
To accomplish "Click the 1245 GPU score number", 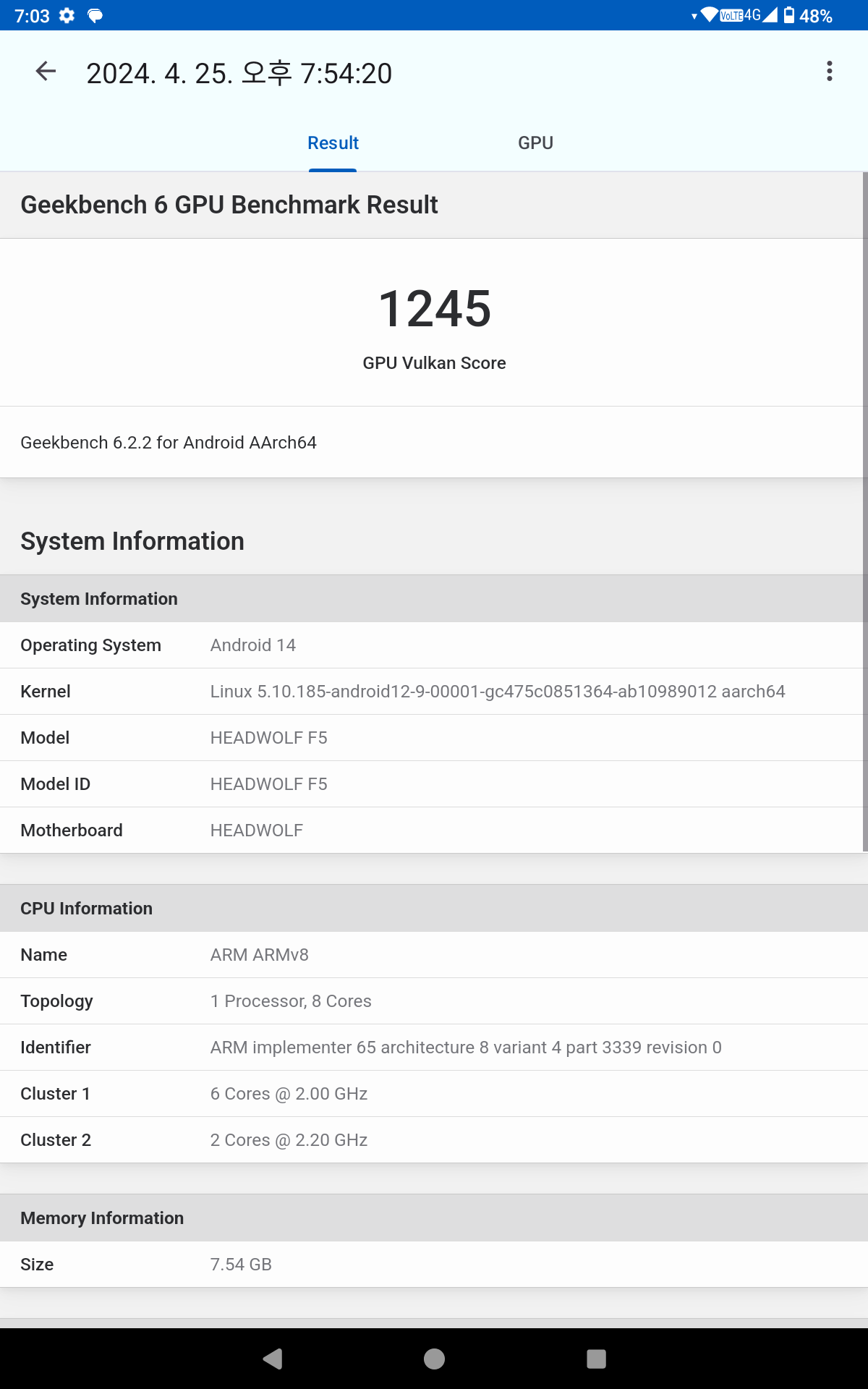I will 434,309.
